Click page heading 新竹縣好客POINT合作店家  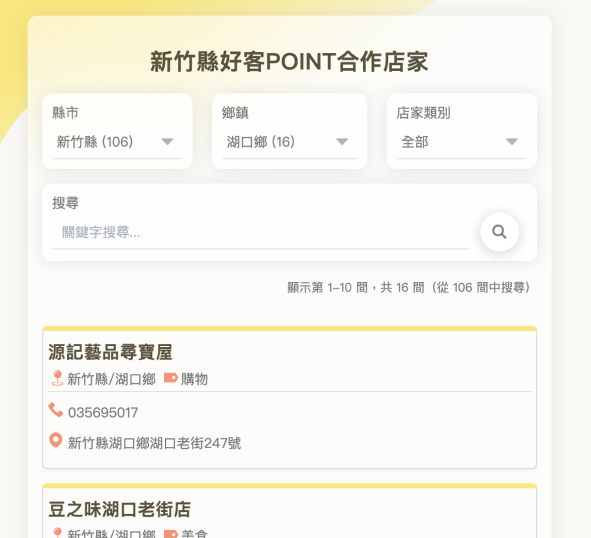pos(289,61)
